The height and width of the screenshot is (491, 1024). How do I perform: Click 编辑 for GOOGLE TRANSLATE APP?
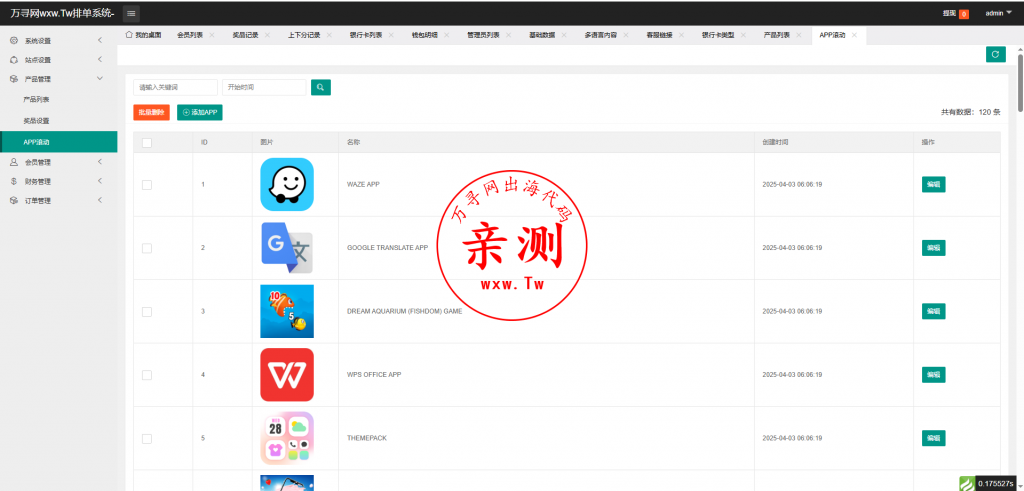pyautogui.click(x=933, y=248)
